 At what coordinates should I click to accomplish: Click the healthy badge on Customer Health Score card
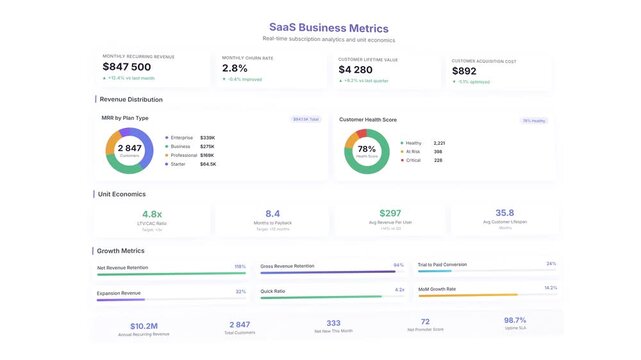coord(534,121)
